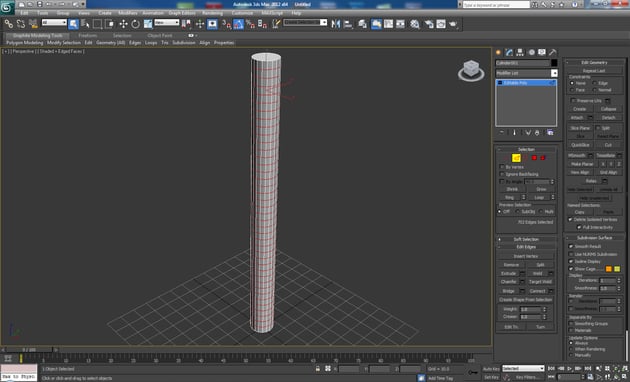Open the Display command panel tab
The height and width of the screenshot is (382, 630).
[542, 52]
